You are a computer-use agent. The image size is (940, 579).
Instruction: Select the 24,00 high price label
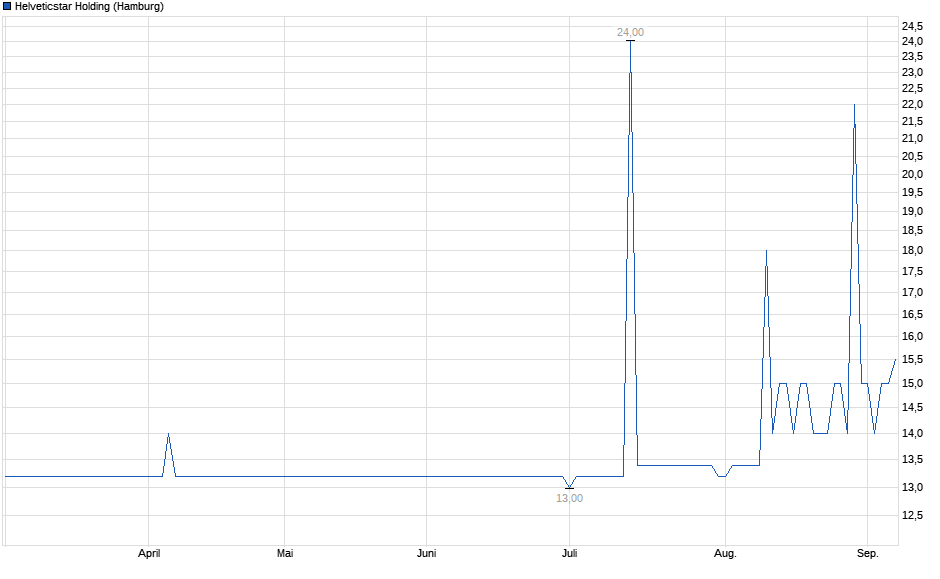pyautogui.click(x=631, y=32)
